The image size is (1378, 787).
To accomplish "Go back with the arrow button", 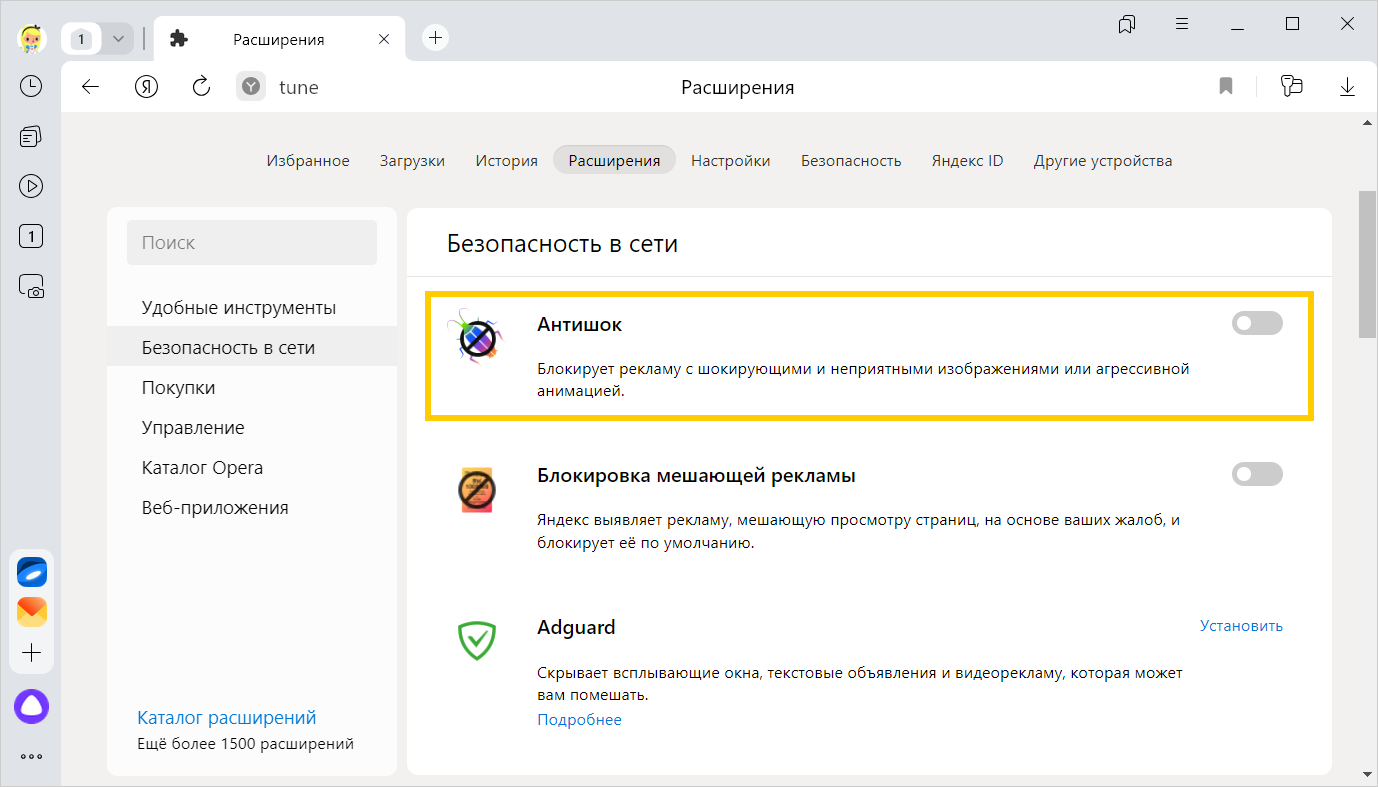I will coord(91,87).
